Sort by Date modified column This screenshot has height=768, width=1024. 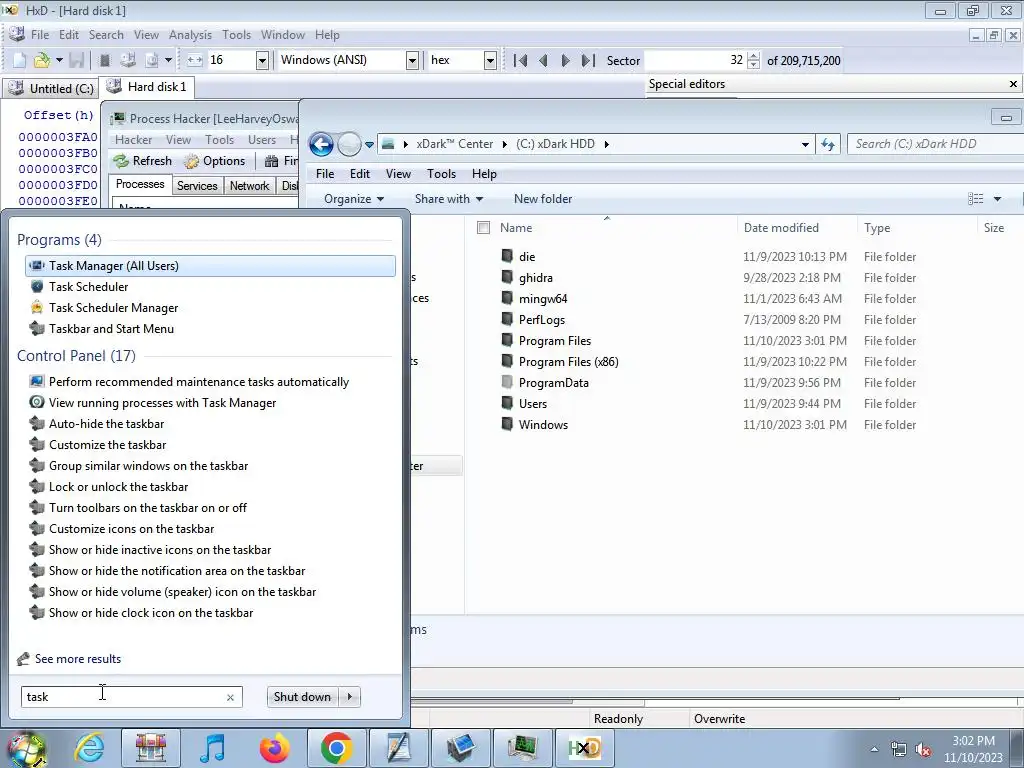coord(781,228)
